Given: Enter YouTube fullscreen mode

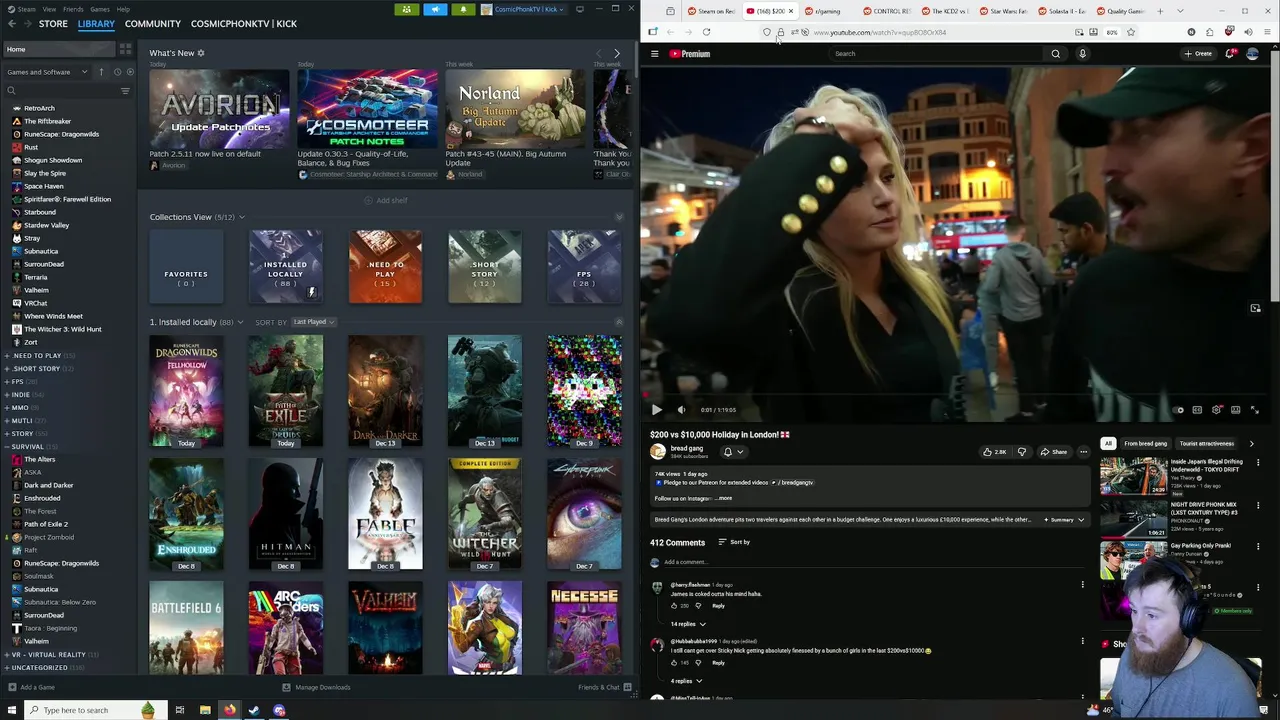Looking at the screenshot, I should (x=1254, y=410).
